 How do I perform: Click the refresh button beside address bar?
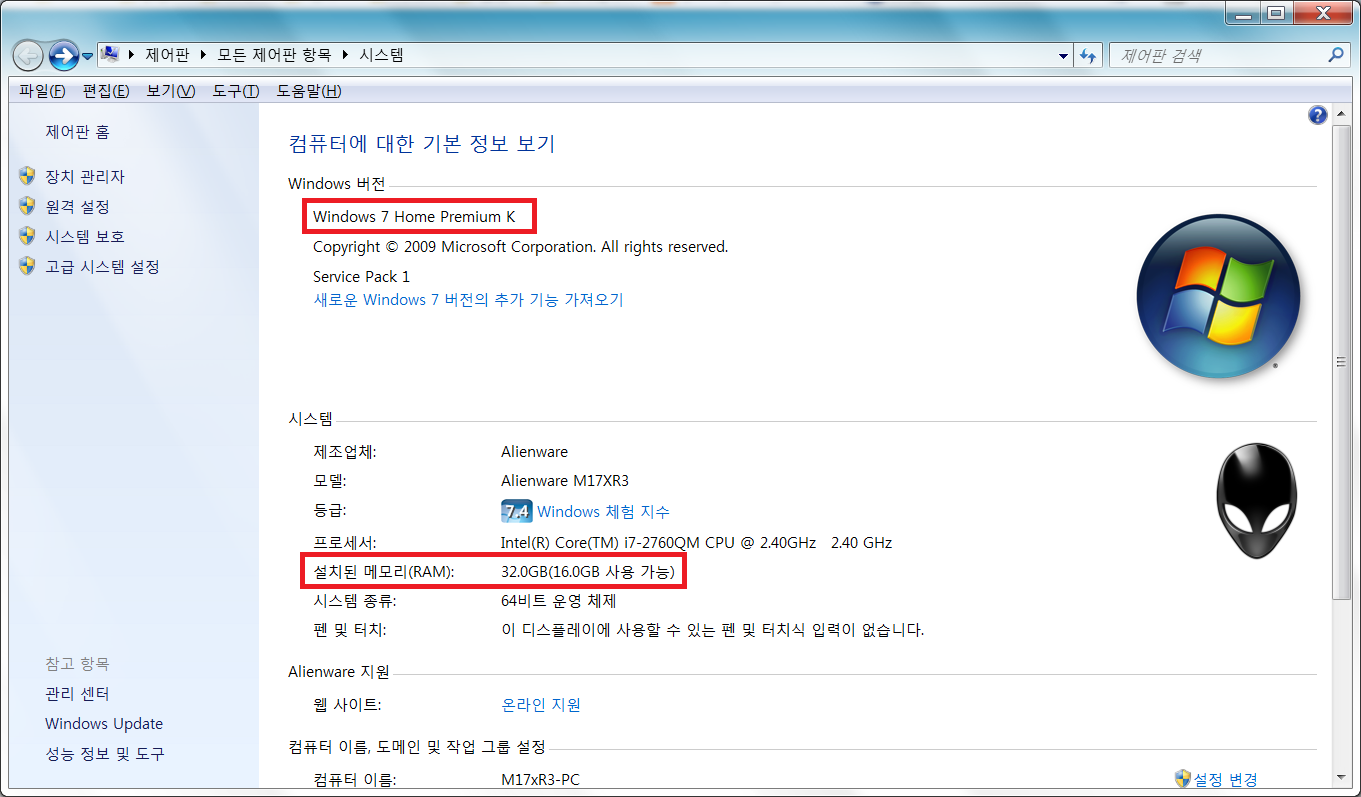click(1088, 56)
